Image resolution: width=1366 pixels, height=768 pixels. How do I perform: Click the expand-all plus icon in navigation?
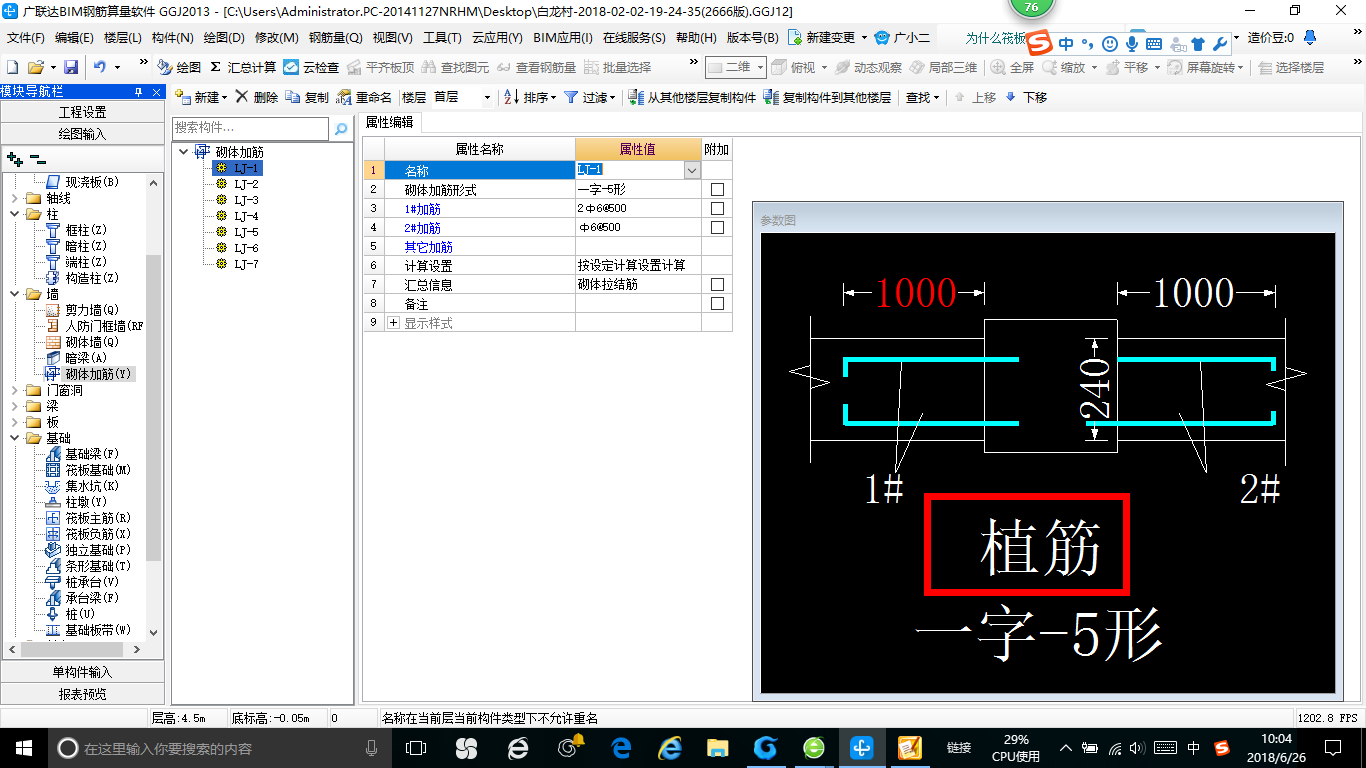[14, 158]
